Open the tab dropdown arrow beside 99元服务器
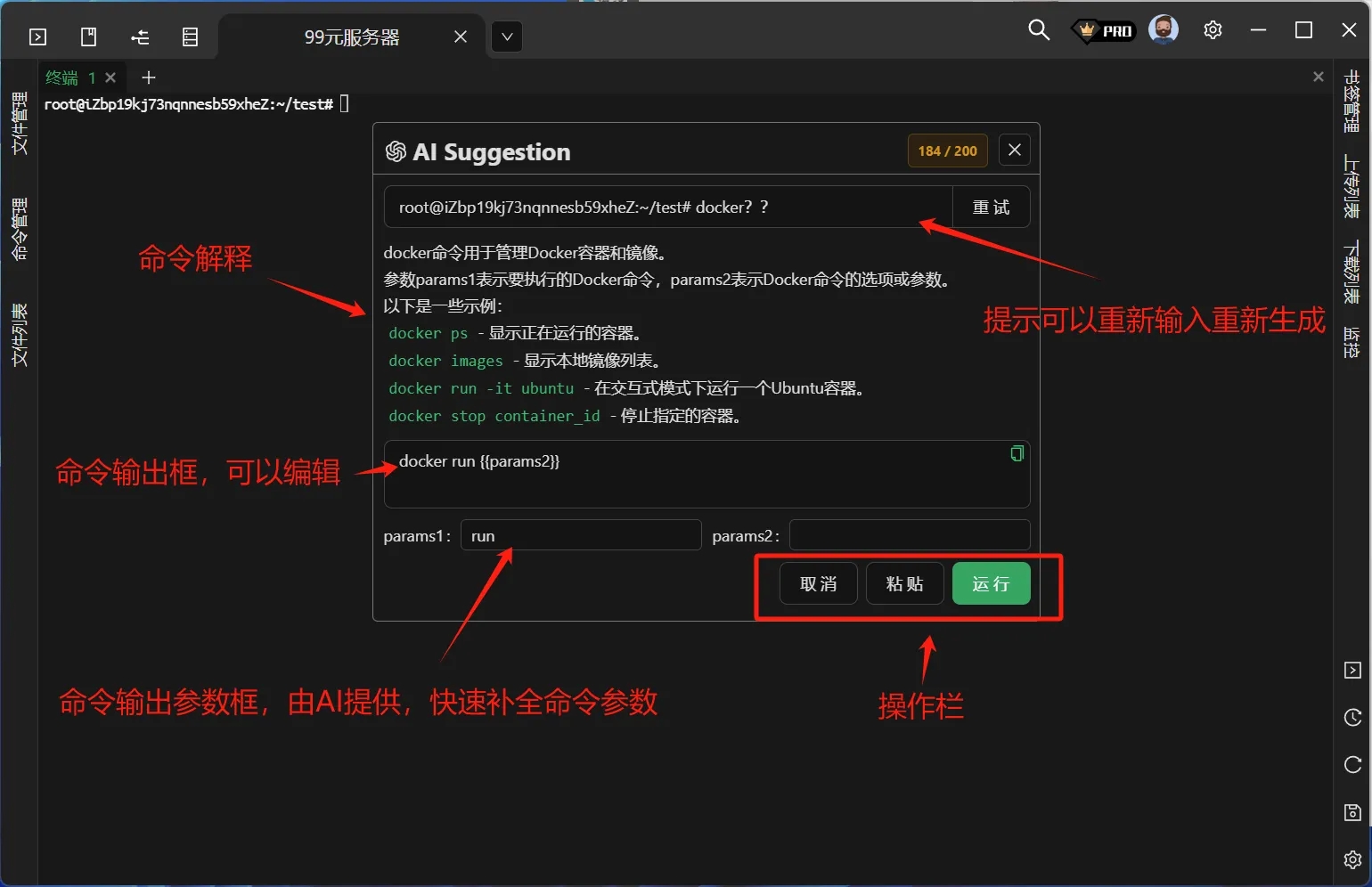The height and width of the screenshot is (887, 1372). tap(506, 37)
